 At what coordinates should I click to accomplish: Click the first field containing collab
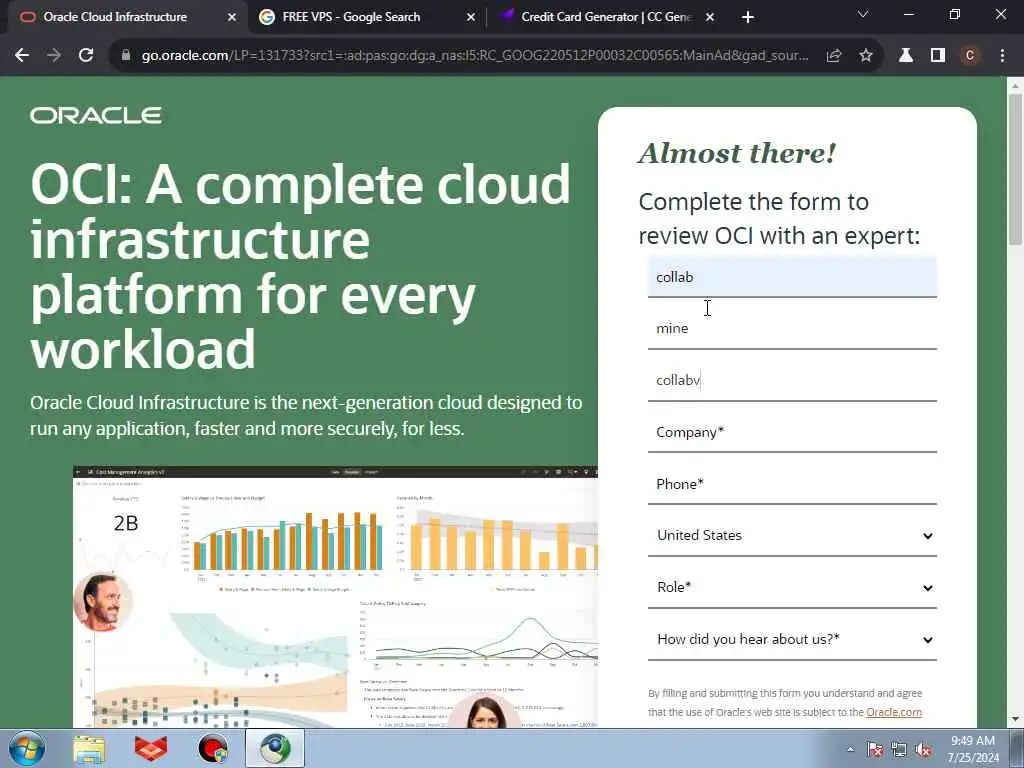[792, 277]
